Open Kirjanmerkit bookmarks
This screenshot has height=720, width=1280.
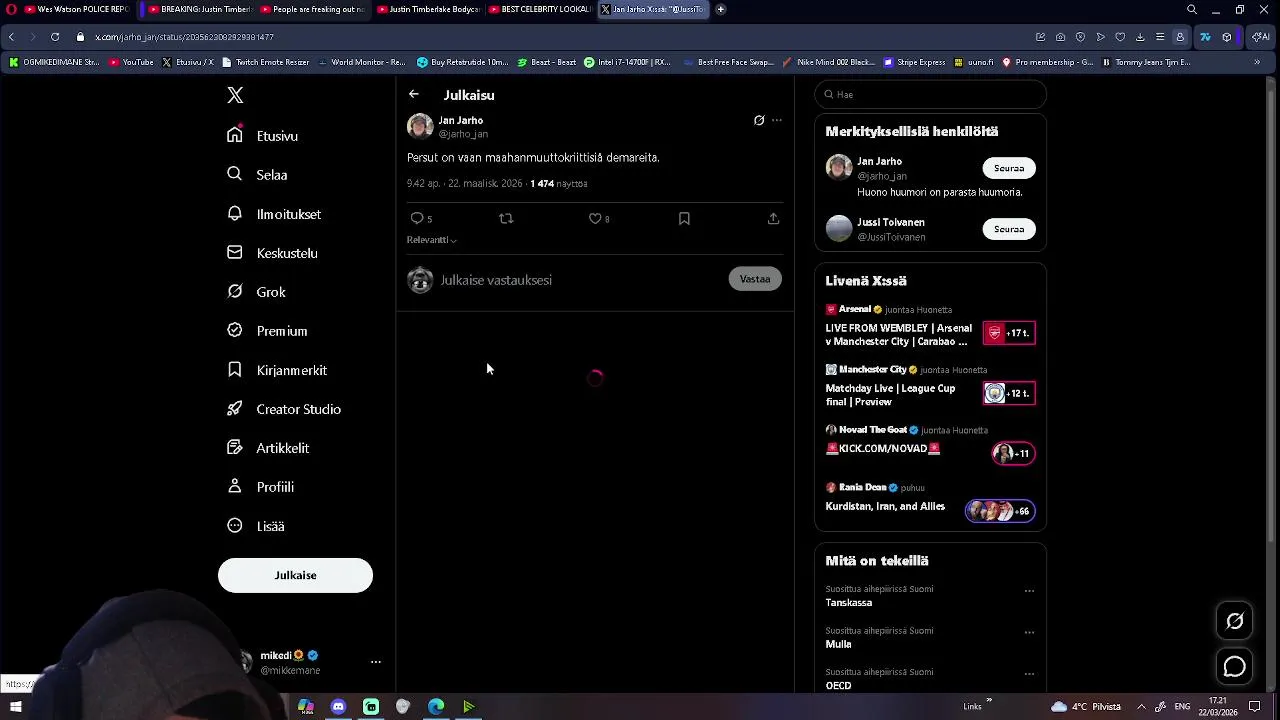pyautogui.click(x=277, y=370)
